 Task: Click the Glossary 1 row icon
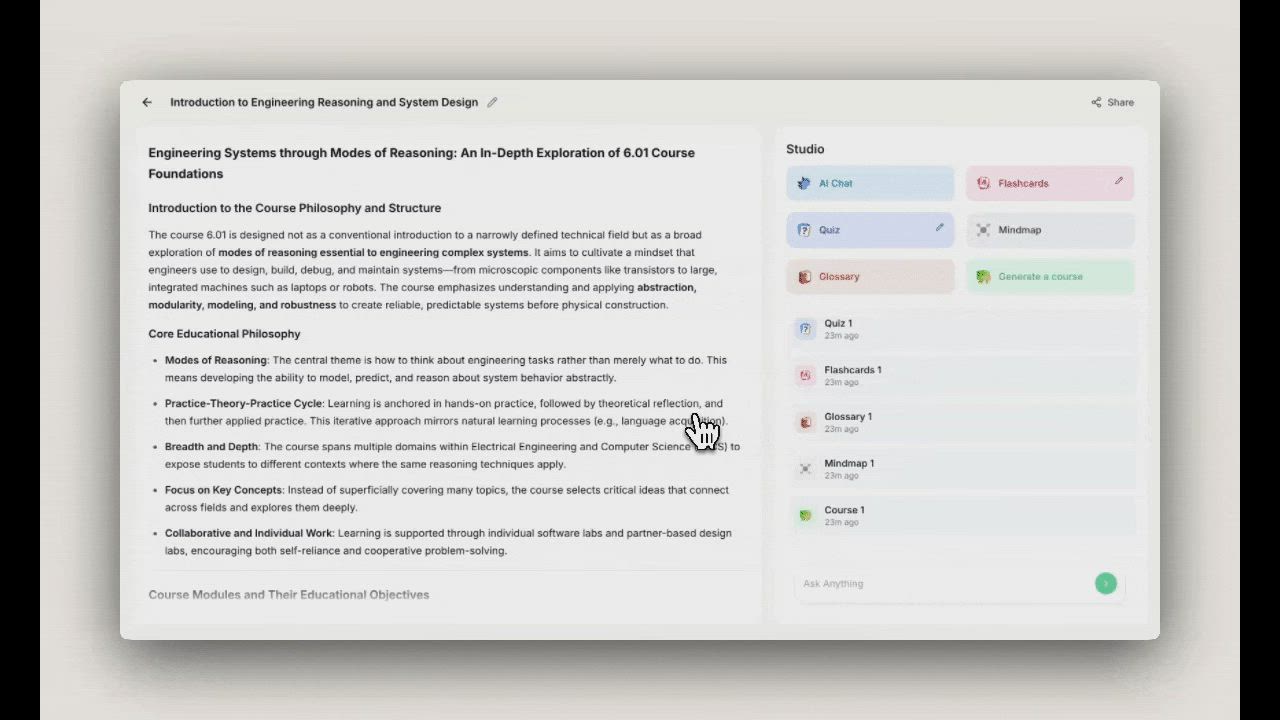[806, 422]
